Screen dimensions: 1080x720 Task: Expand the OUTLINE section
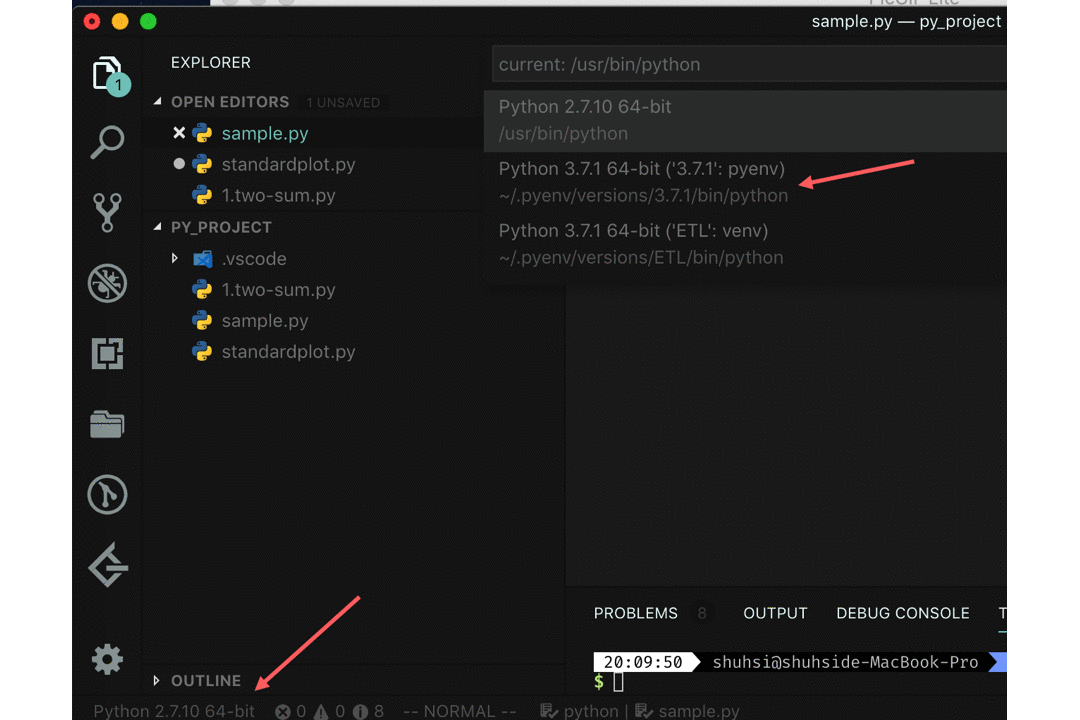[x=157, y=680]
